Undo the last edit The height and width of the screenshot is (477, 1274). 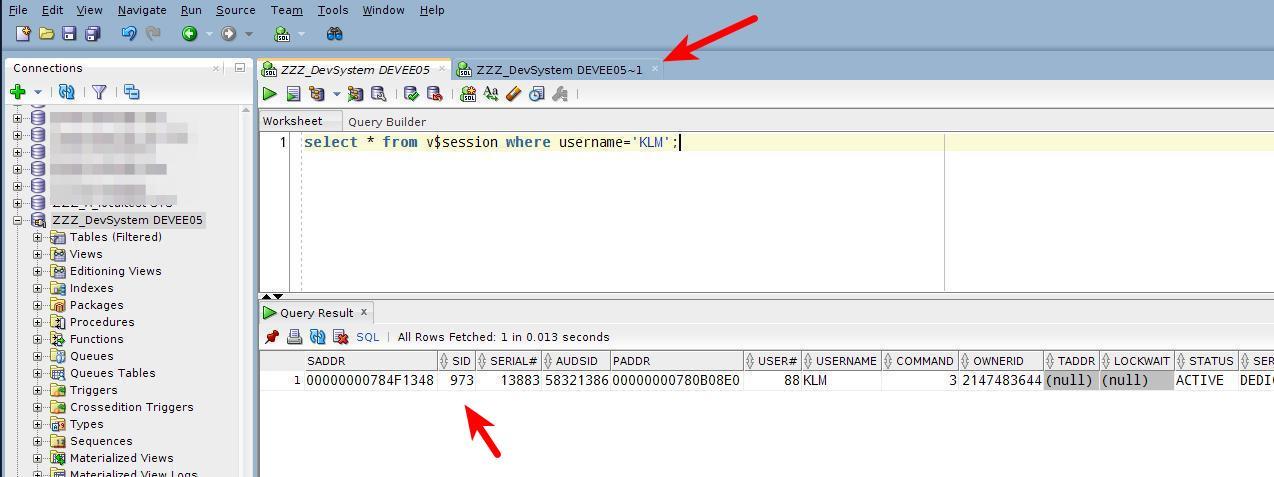point(129,34)
